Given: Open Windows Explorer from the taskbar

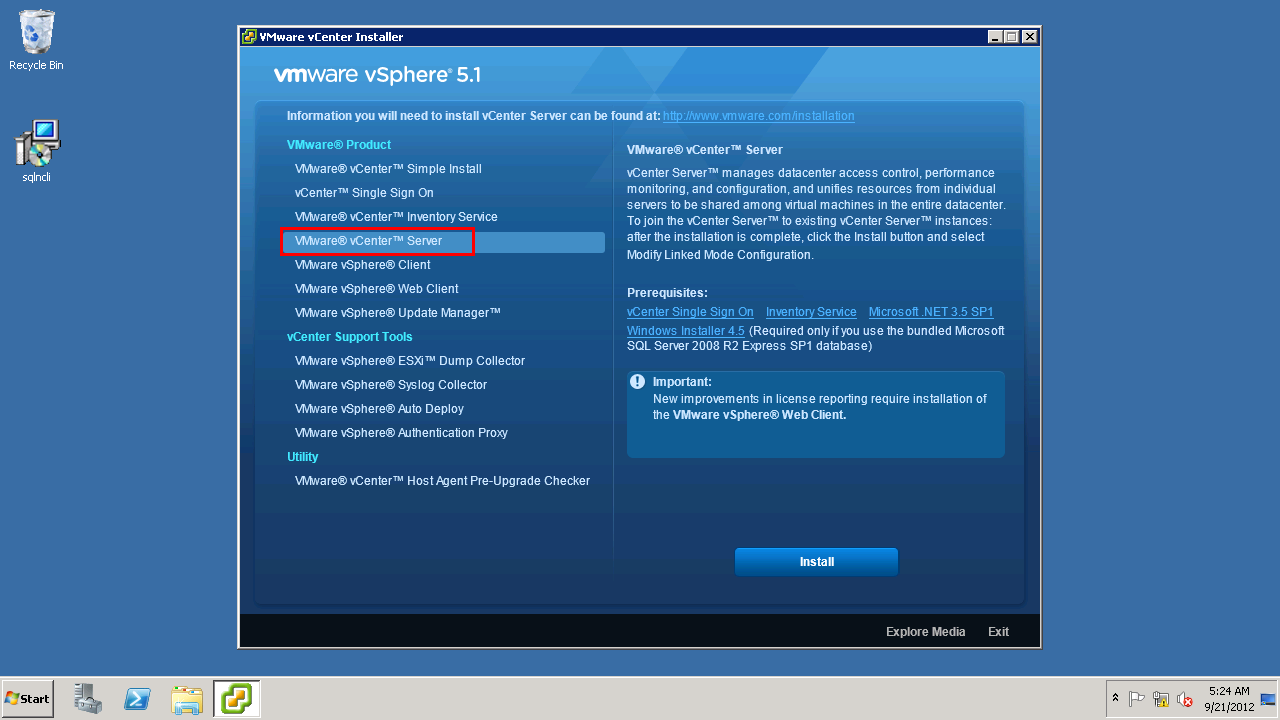Looking at the screenshot, I should click(x=187, y=699).
